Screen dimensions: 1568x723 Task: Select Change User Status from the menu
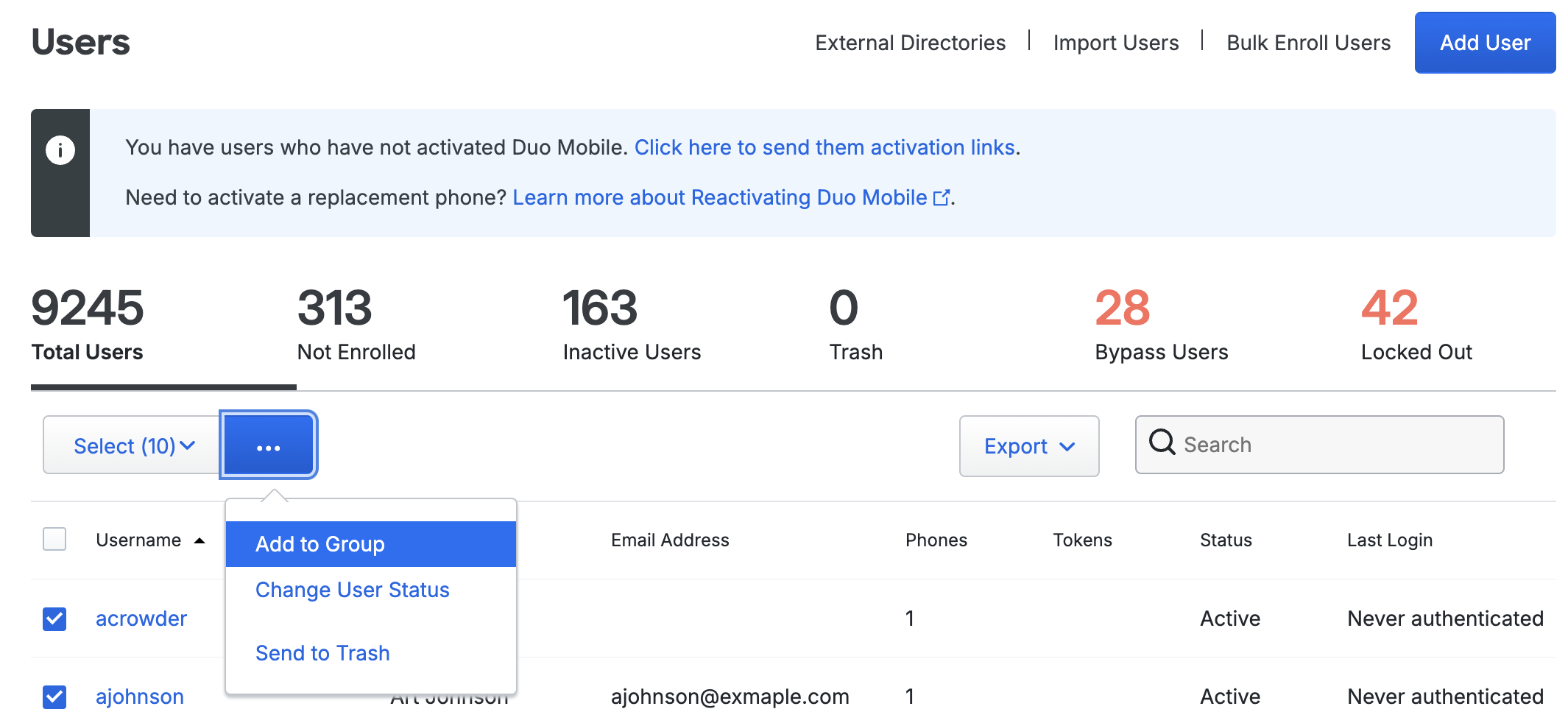click(x=352, y=589)
